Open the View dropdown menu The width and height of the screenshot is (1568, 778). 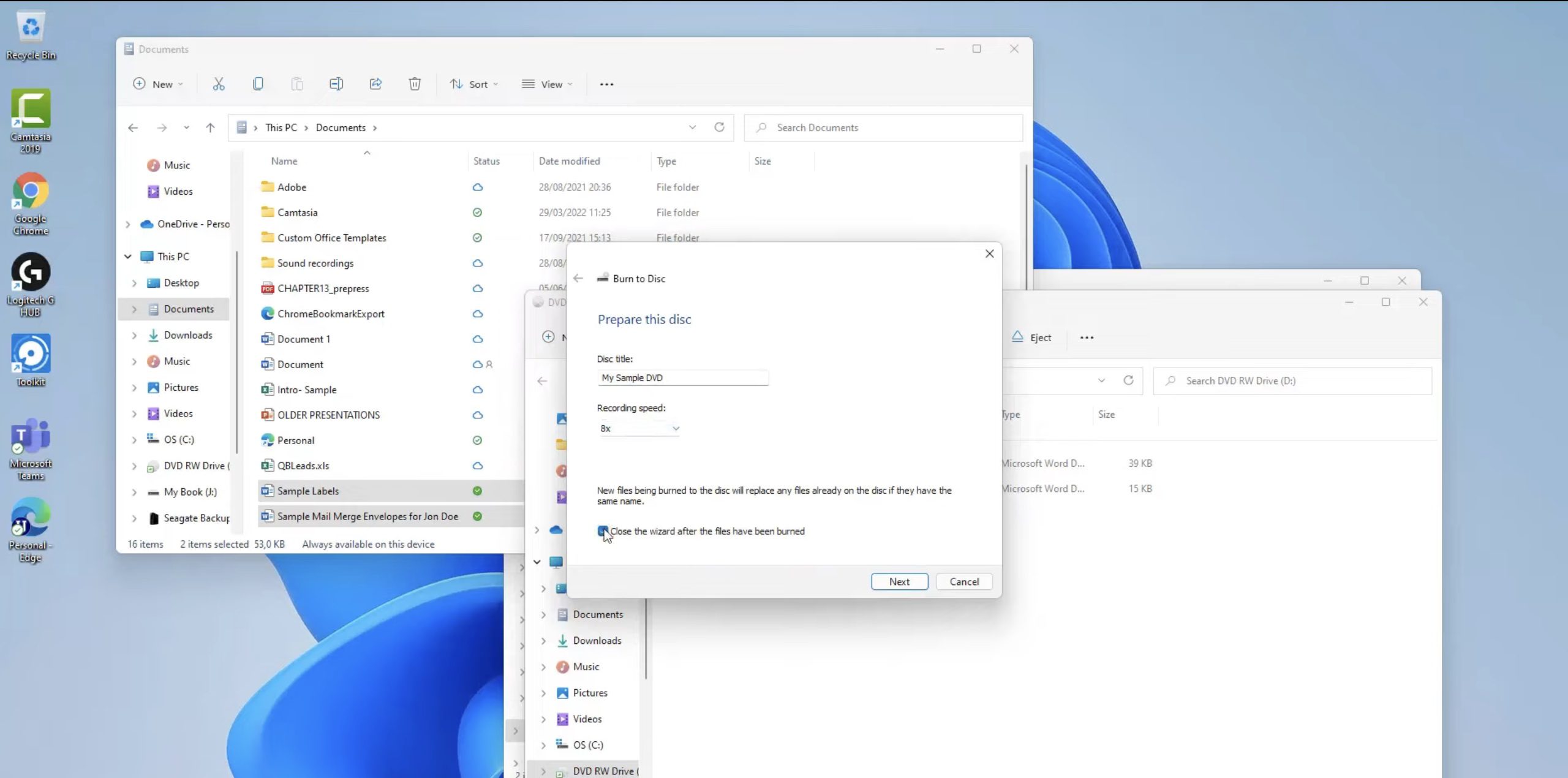(x=547, y=84)
